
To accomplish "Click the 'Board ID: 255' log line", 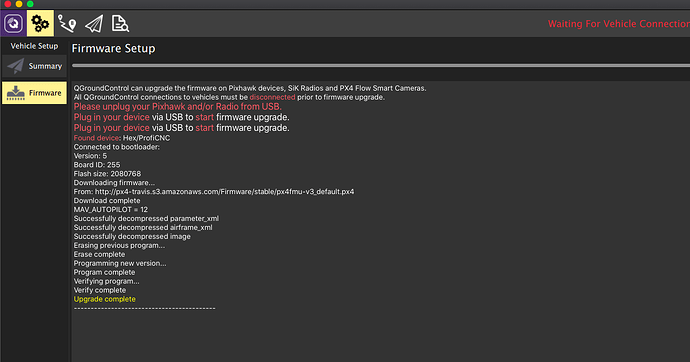I will point(97,165).
